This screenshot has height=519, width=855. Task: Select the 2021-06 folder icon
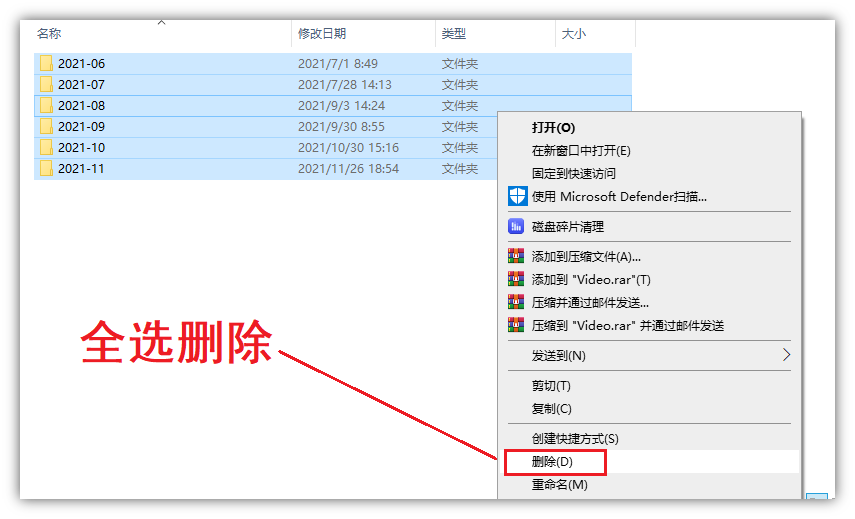pos(46,64)
